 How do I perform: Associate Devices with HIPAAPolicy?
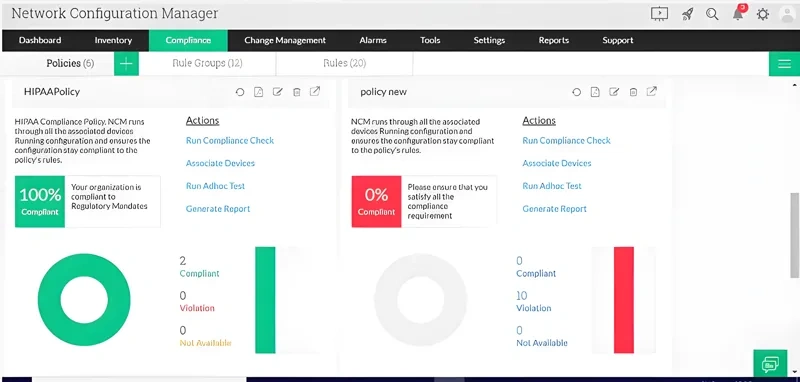220,163
